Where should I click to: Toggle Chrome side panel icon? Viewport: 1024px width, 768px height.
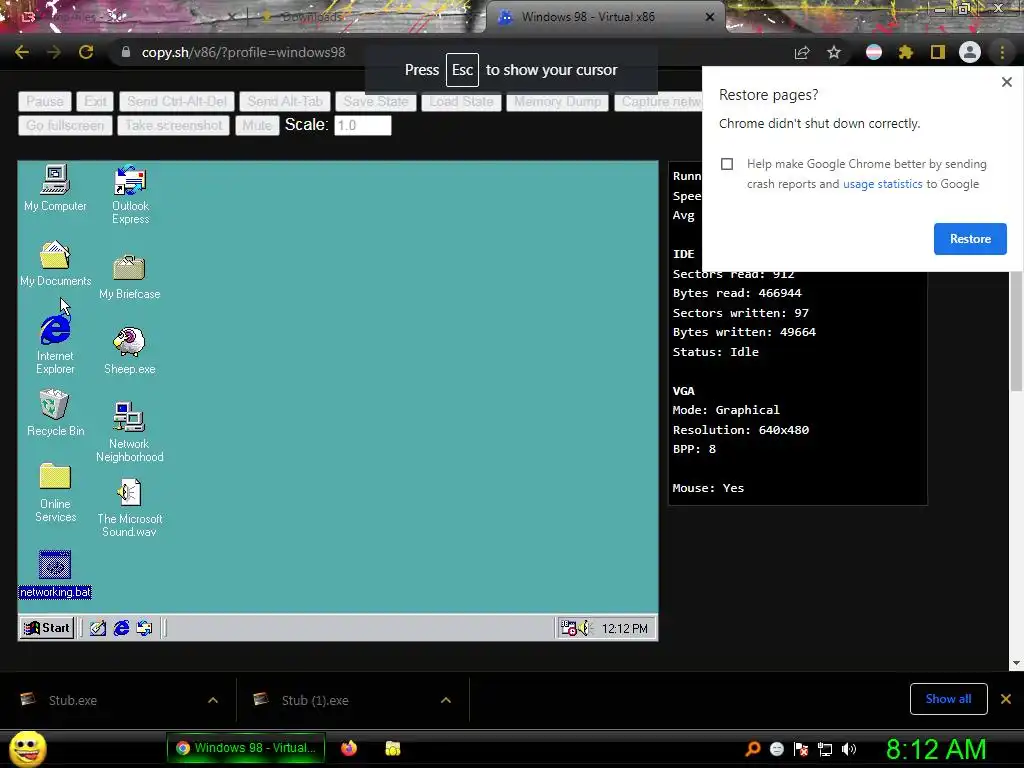click(938, 52)
